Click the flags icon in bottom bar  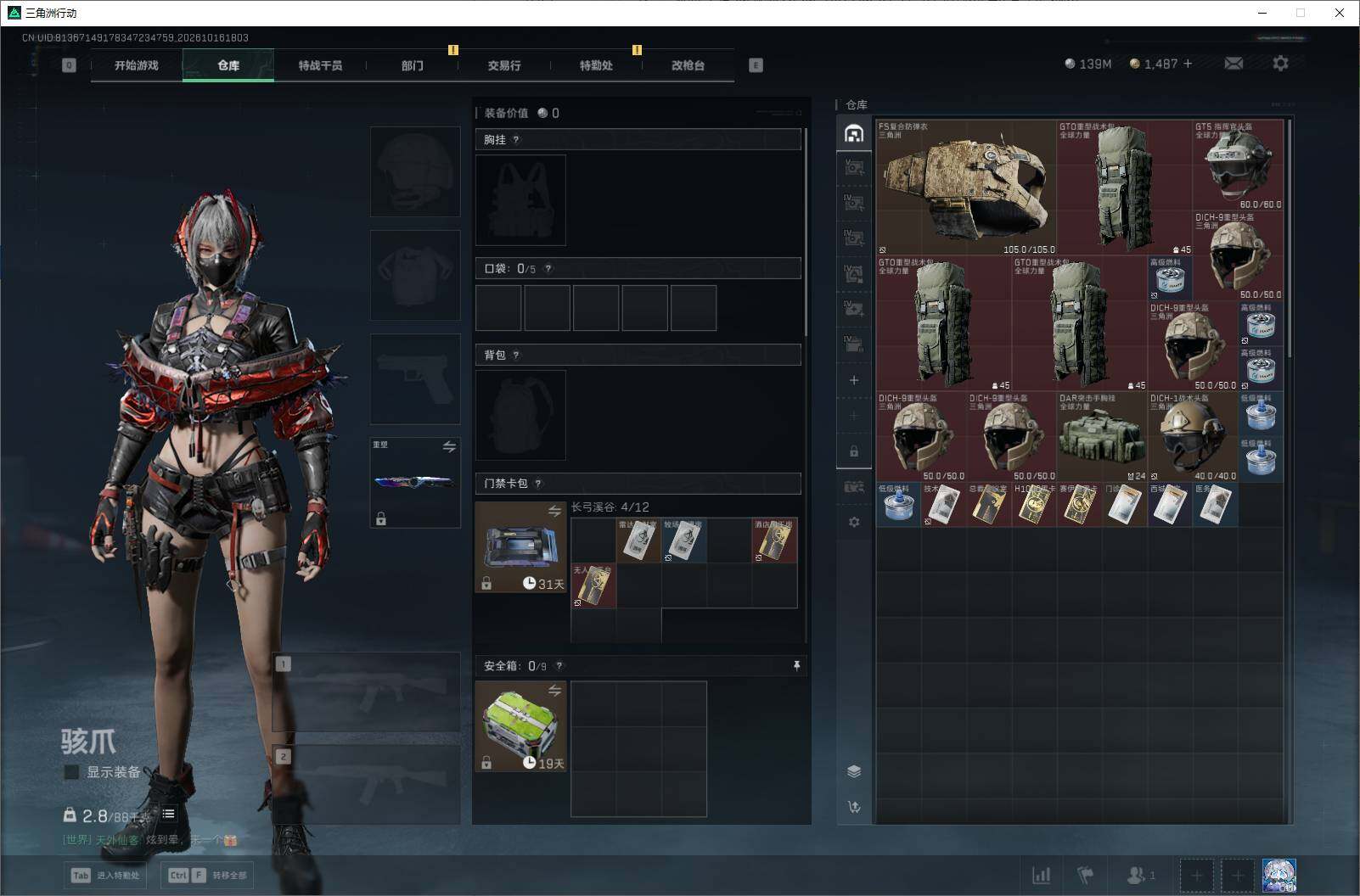click(1086, 875)
